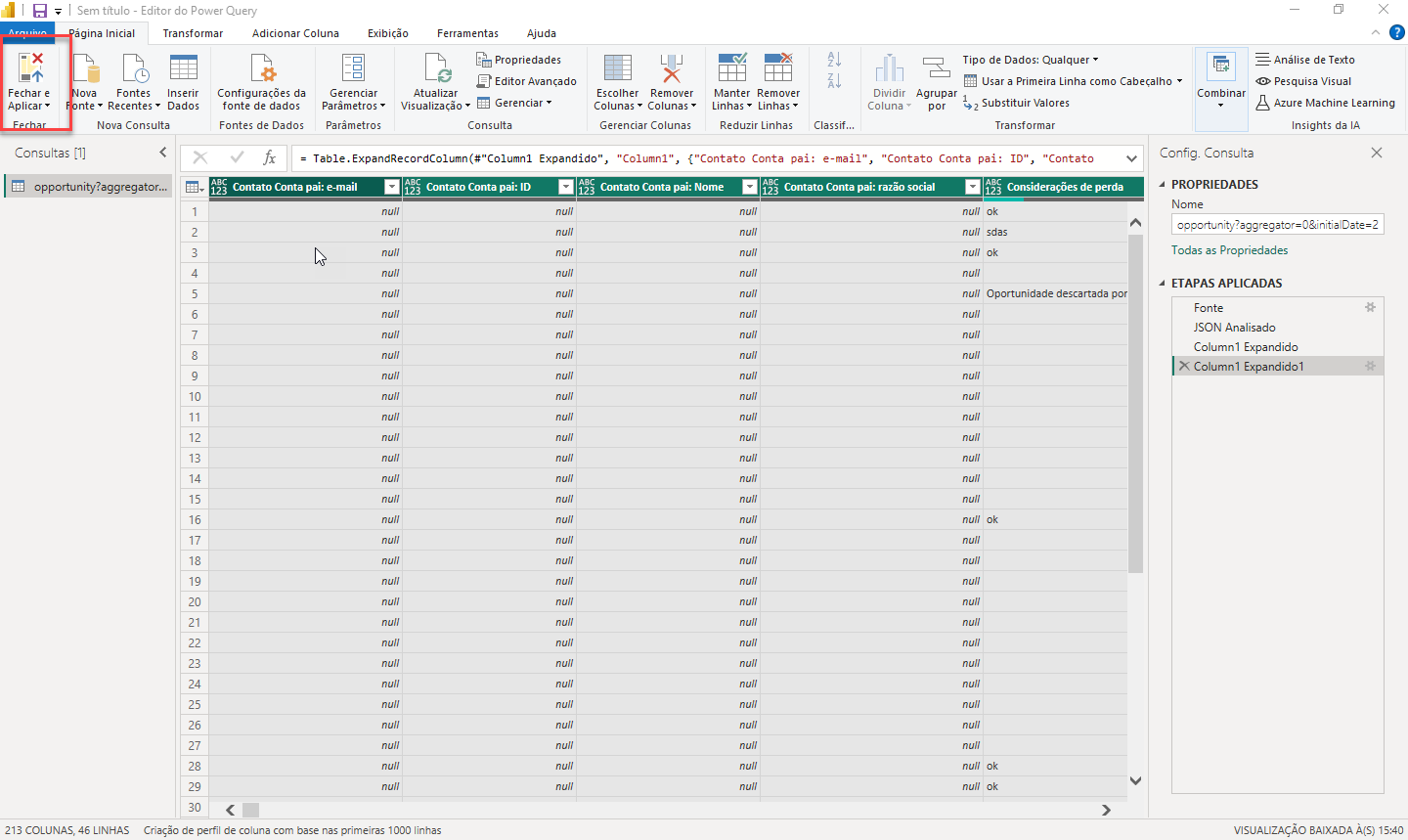Image resolution: width=1408 pixels, height=840 pixels.
Task: Select row number 5
Action: click(195, 293)
